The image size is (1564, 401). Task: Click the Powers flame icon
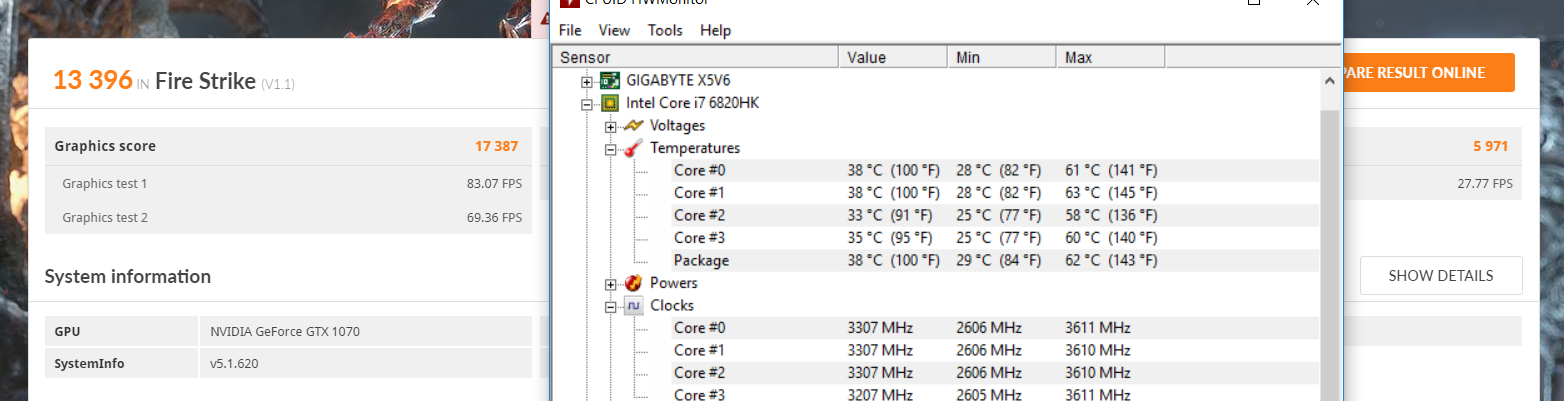tap(633, 283)
